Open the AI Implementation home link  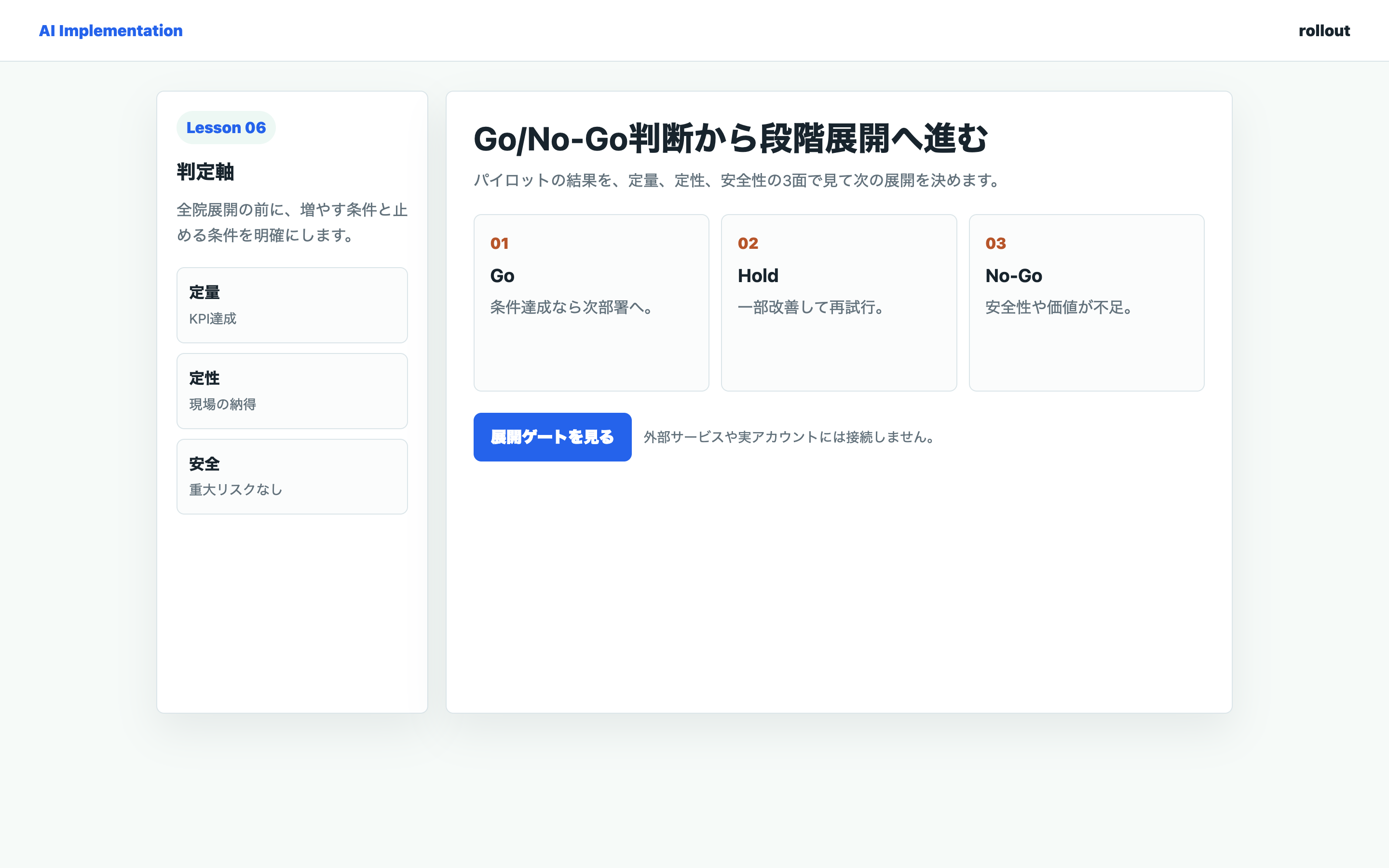coord(111,30)
